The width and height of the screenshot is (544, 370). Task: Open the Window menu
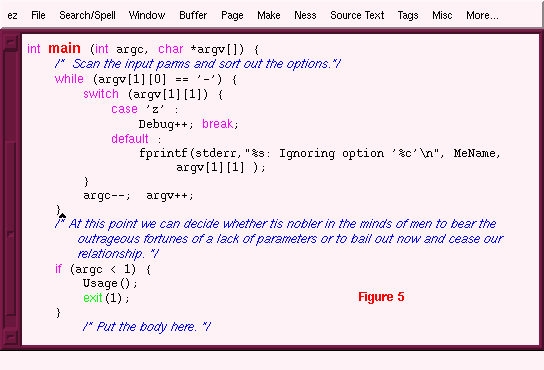147,15
